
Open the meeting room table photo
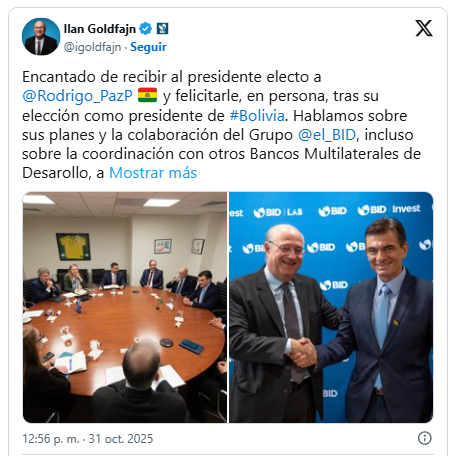125,307
